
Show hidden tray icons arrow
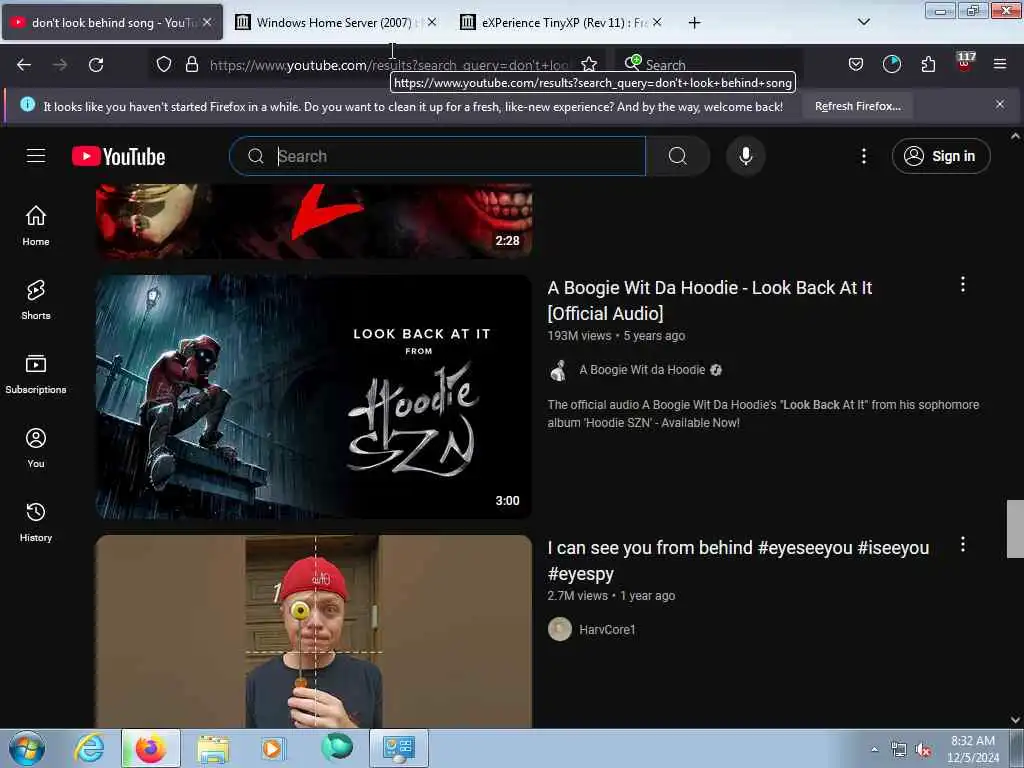(874, 750)
